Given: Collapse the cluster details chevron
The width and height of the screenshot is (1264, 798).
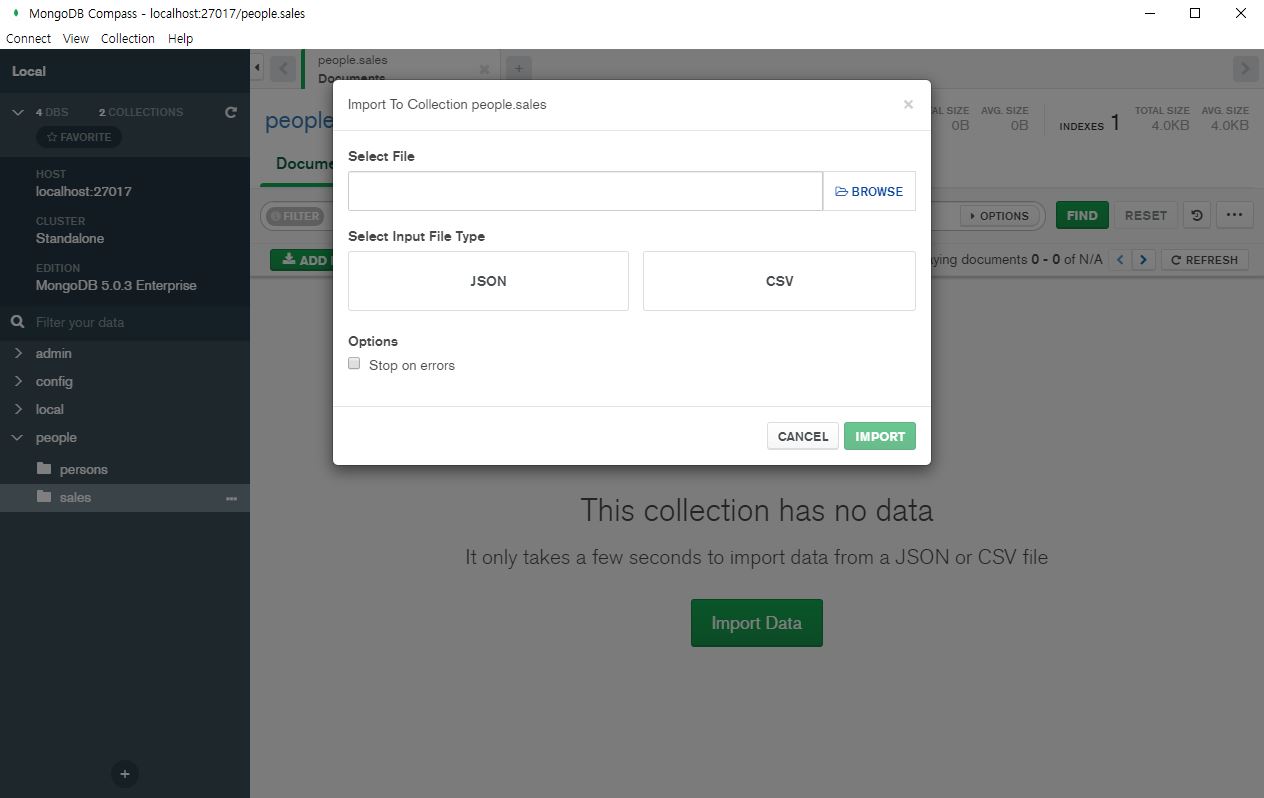Looking at the screenshot, I should (x=17, y=112).
